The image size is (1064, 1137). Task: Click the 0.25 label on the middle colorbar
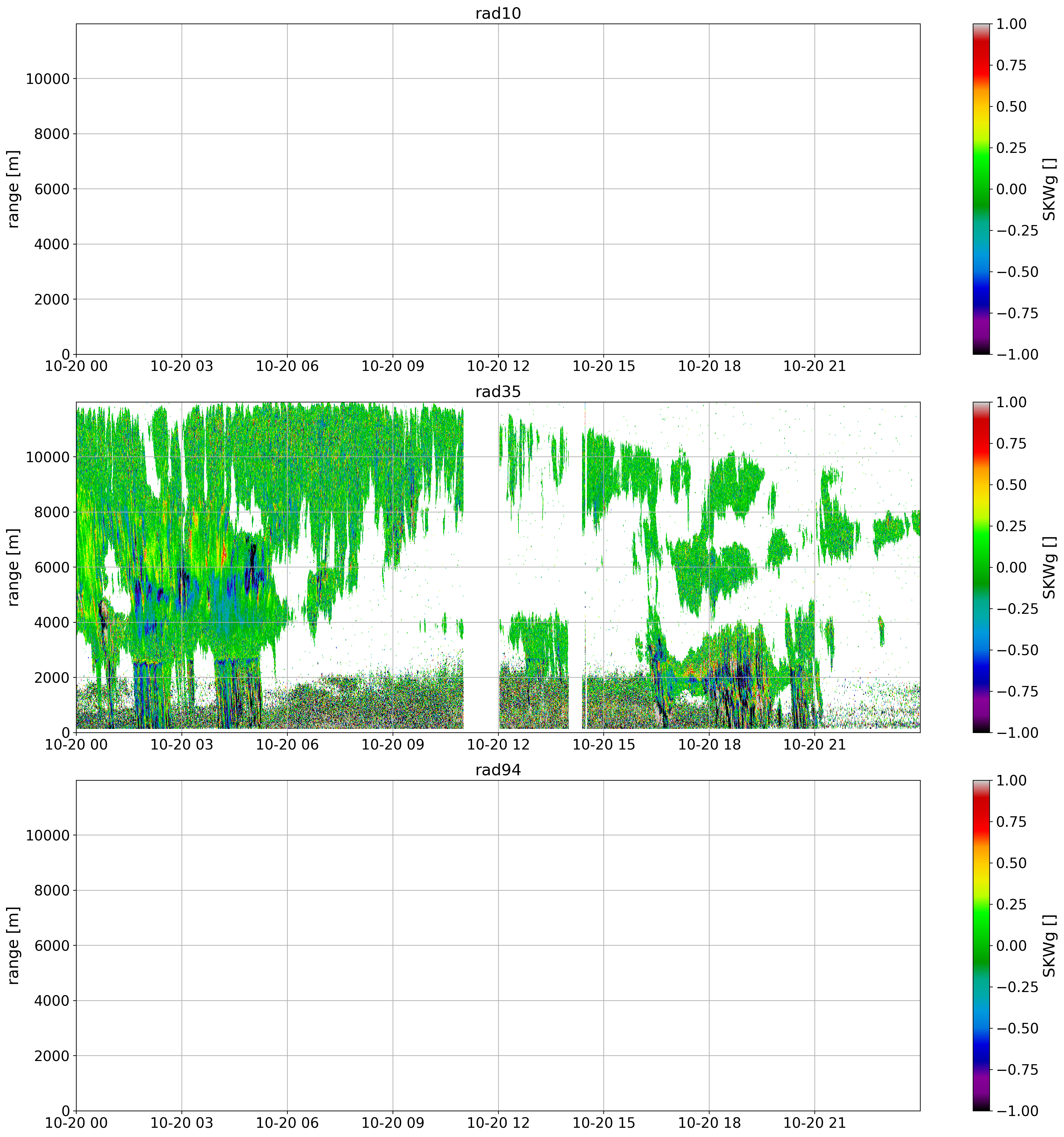click(1011, 526)
